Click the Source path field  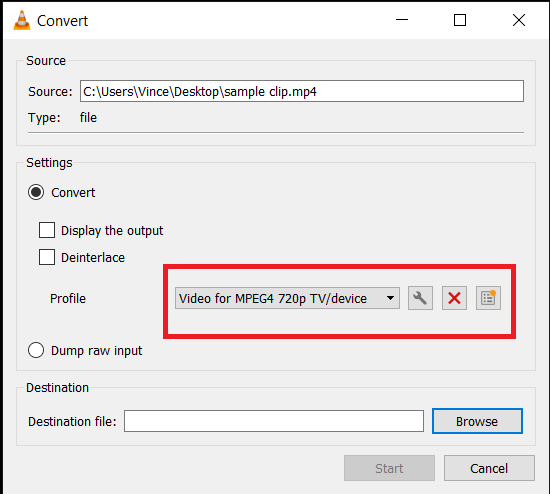pos(302,91)
